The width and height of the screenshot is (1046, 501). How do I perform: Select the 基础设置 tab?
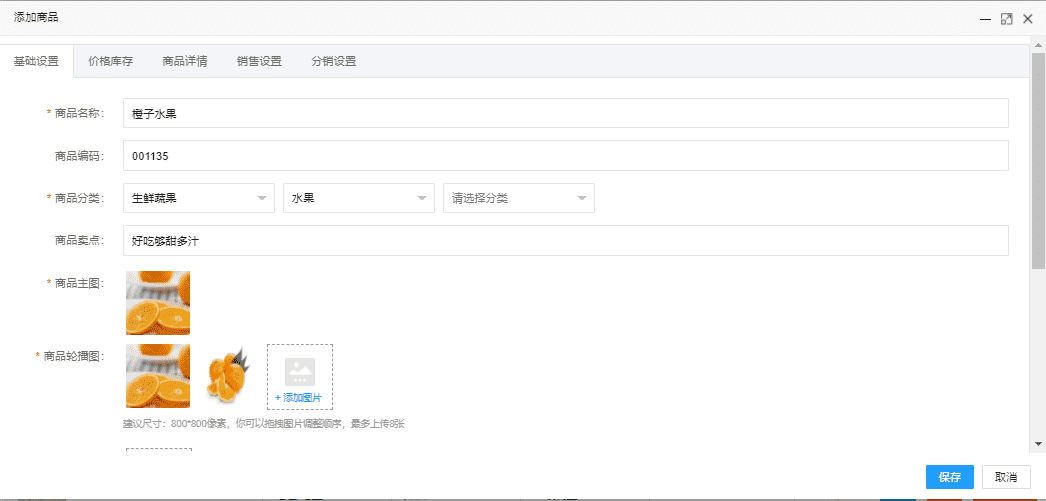pos(36,61)
